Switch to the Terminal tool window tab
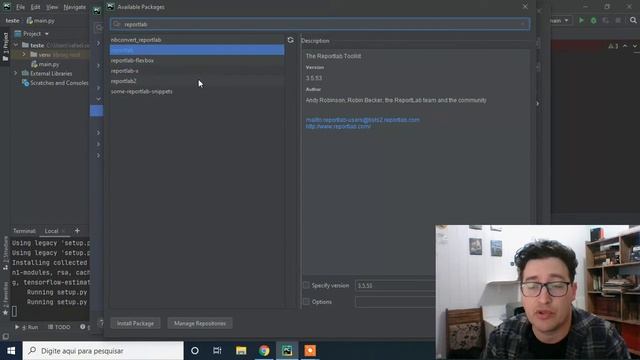Screen dimensions: 640x360 point(24,231)
